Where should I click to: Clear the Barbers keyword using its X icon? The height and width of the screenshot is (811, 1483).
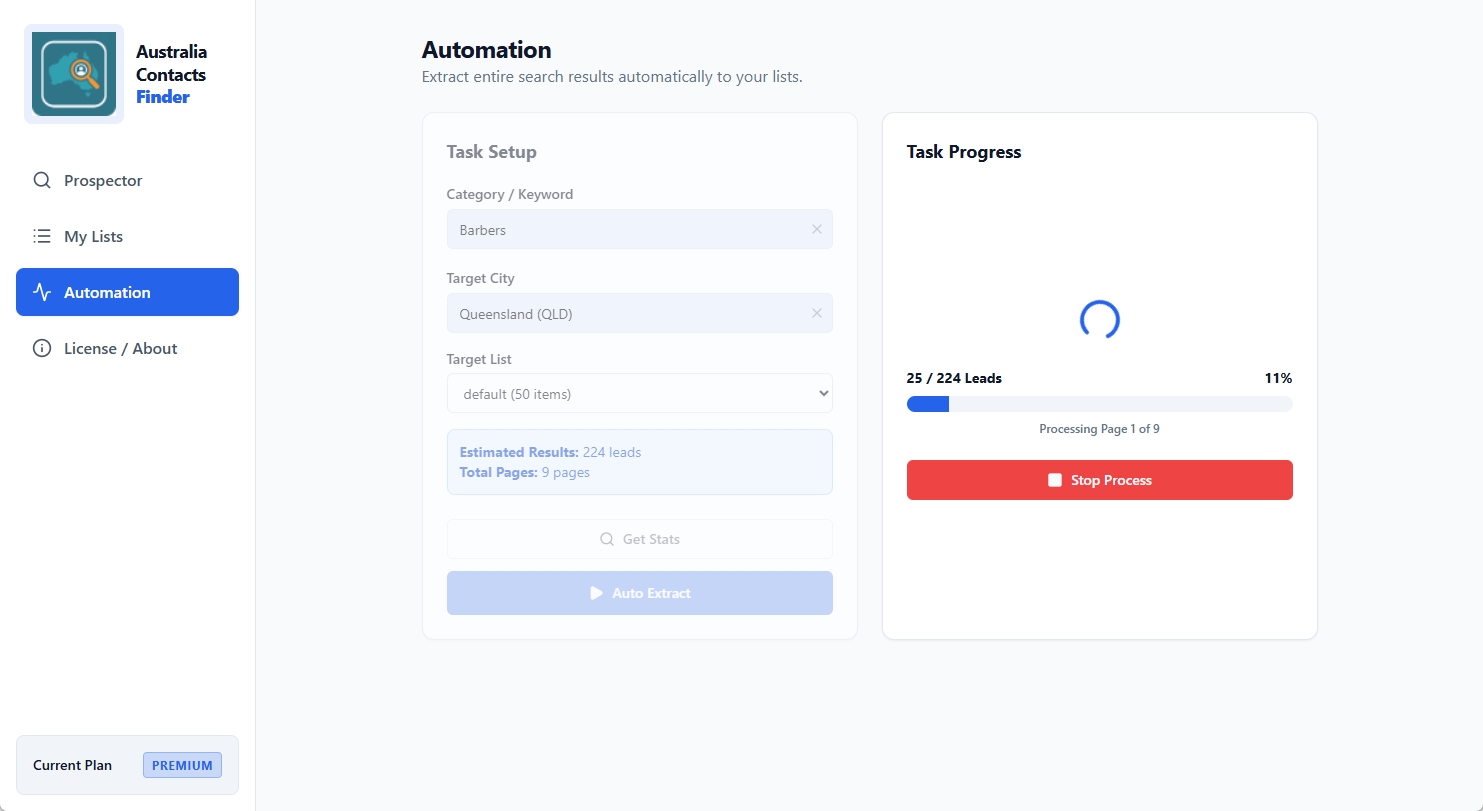pos(816,229)
